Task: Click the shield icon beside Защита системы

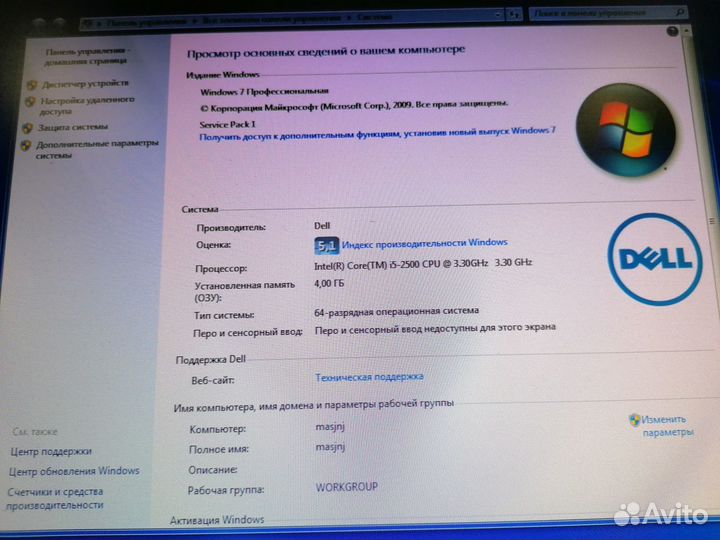Action: [x=28, y=128]
